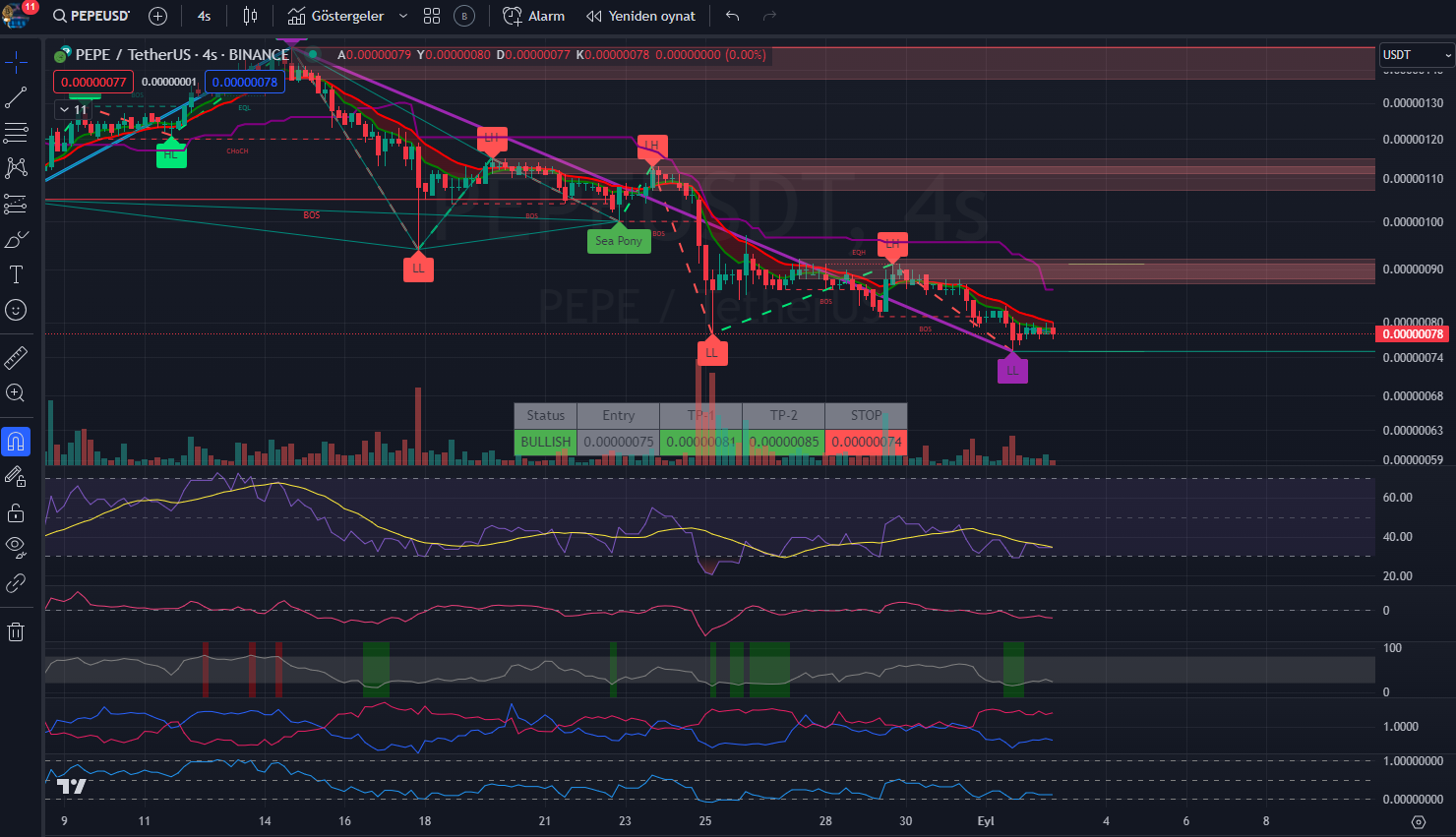The image size is (1456, 837).
Task: Click the red sell price 0.00000077 button
Action: pos(93,82)
